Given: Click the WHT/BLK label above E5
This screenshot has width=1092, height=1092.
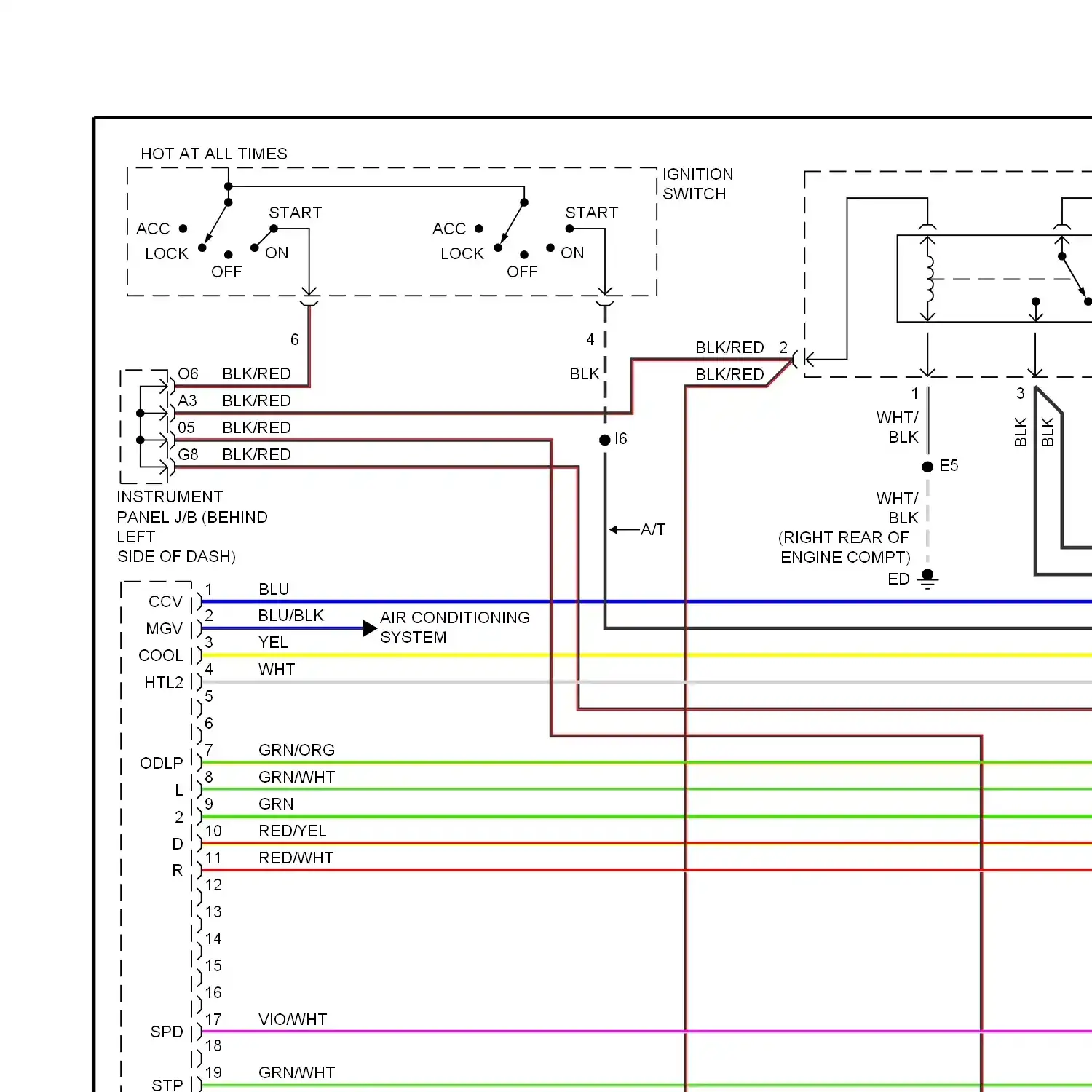Looking at the screenshot, I should pyautogui.click(x=898, y=427).
